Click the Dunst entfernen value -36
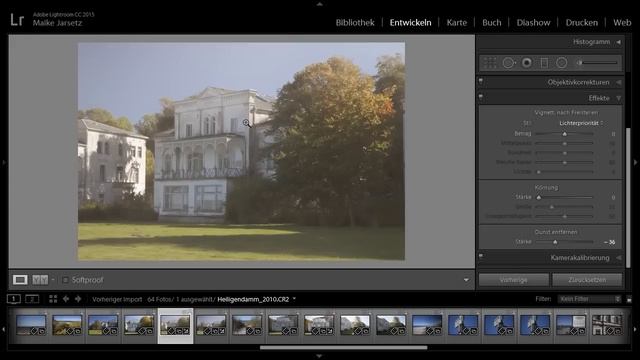The width and height of the screenshot is (640, 360). (x=609, y=242)
